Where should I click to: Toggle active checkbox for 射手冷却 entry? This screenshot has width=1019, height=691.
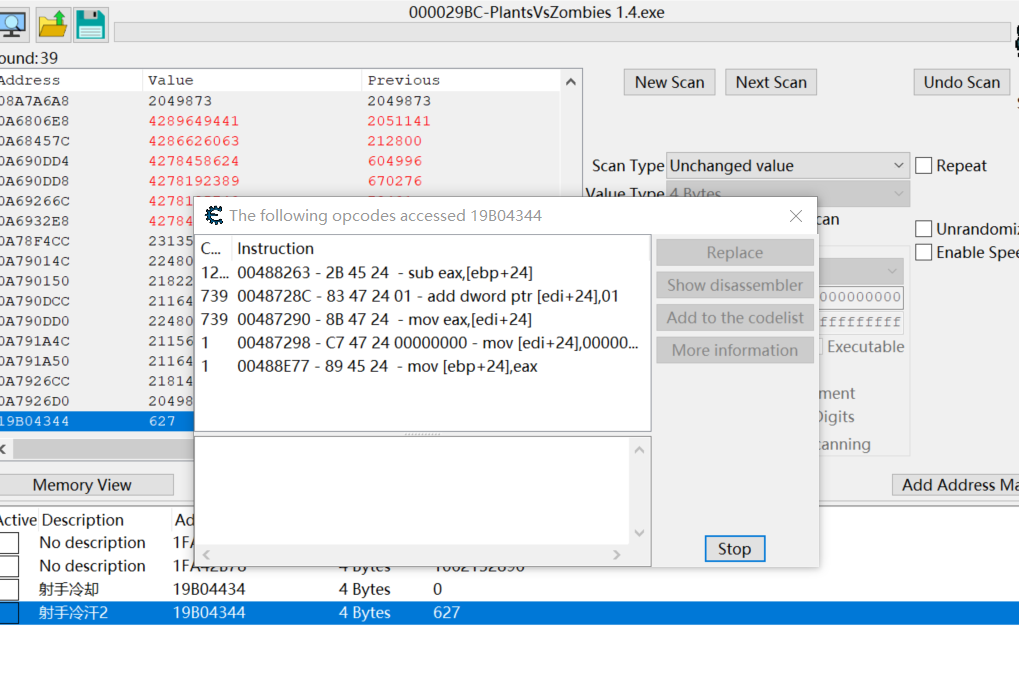pos(9,590)
